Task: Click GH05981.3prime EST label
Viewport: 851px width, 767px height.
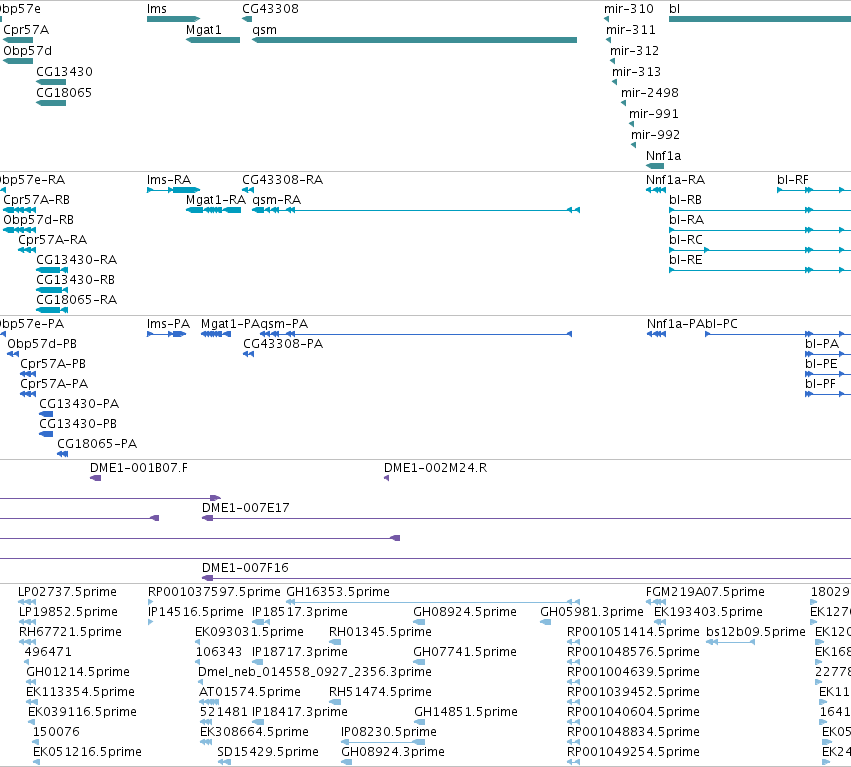Action: [592, 612]
